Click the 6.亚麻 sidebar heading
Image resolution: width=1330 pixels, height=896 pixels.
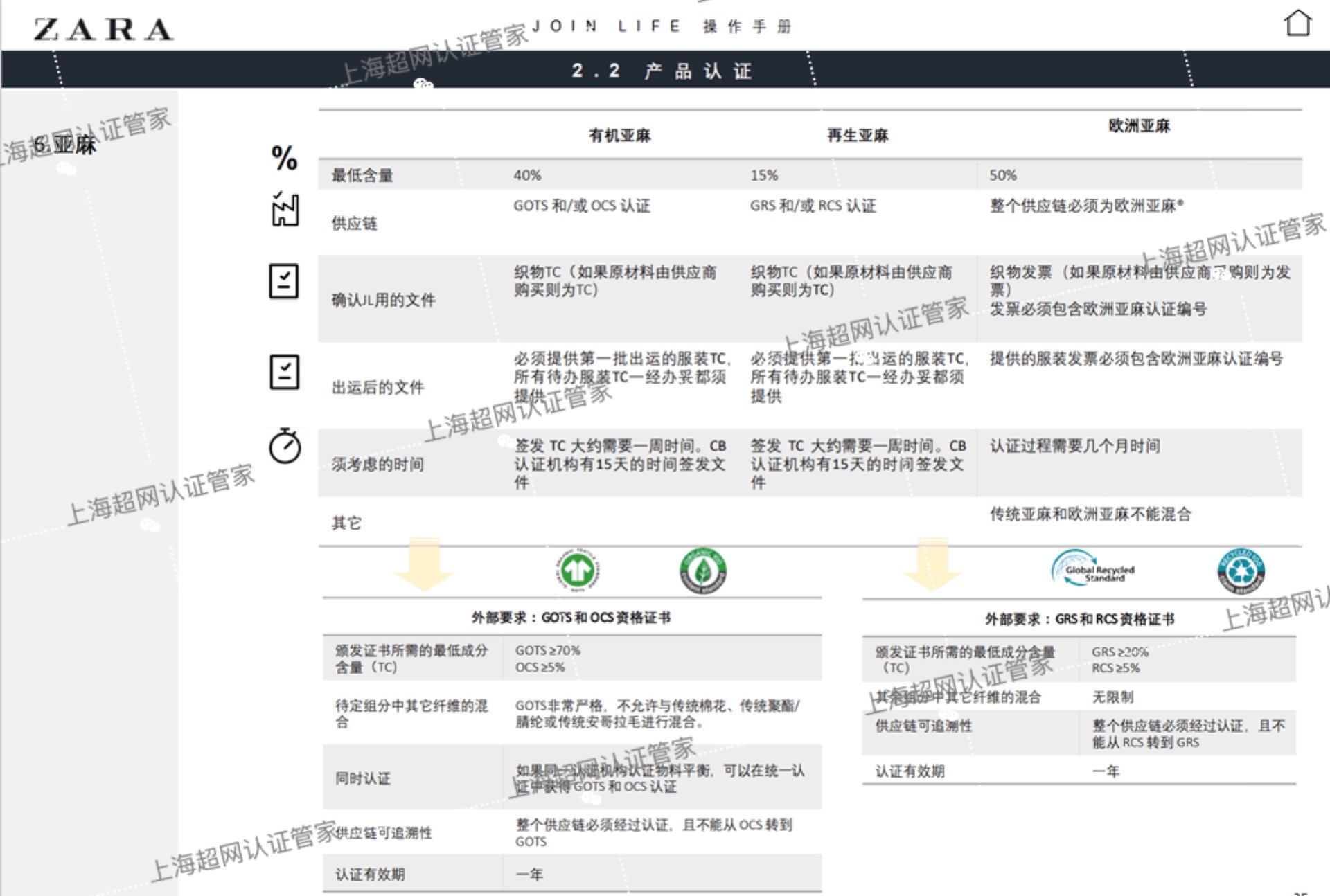[x=66, y=145]
